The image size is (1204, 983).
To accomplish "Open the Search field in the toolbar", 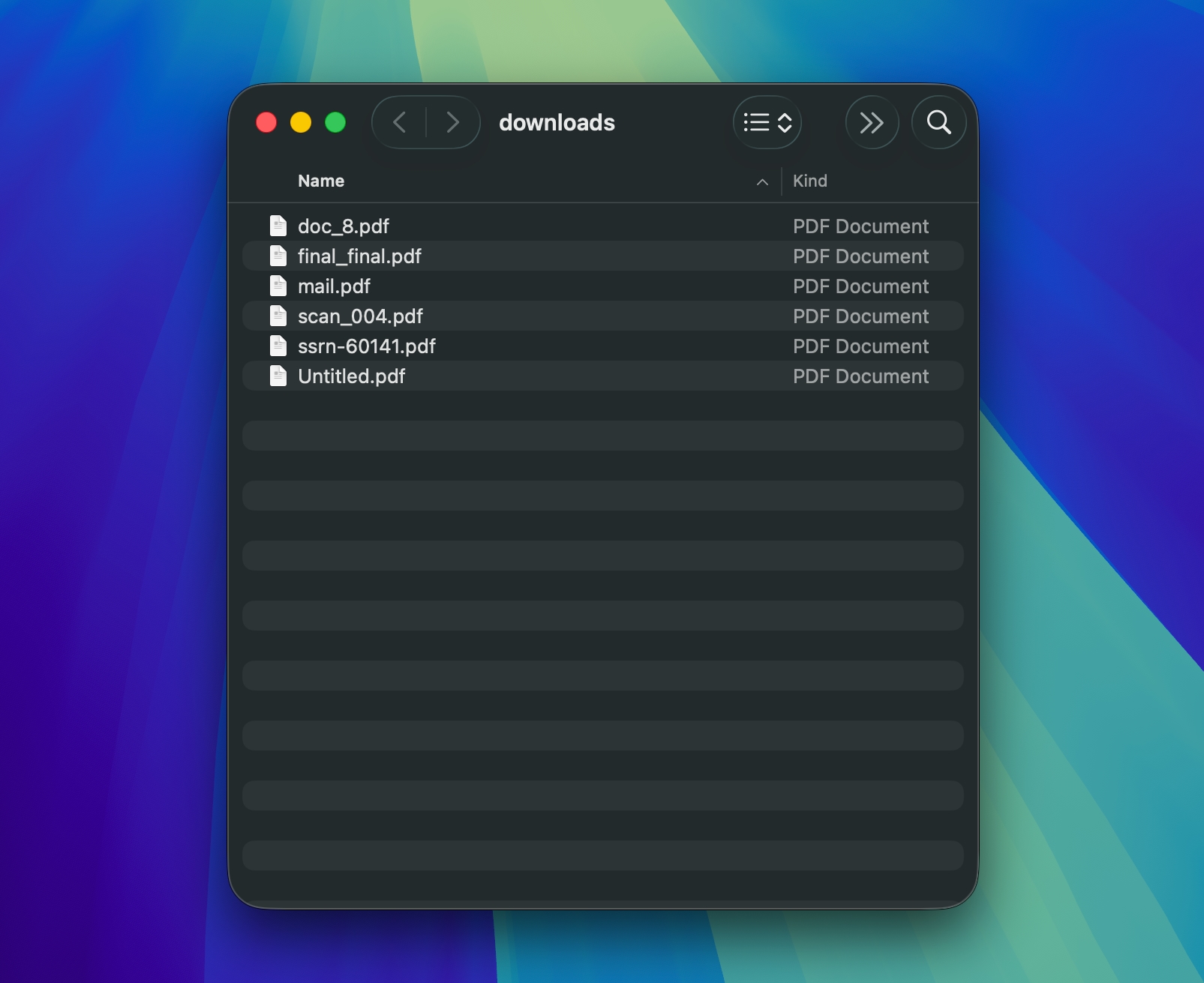I will tap(938, 122).
